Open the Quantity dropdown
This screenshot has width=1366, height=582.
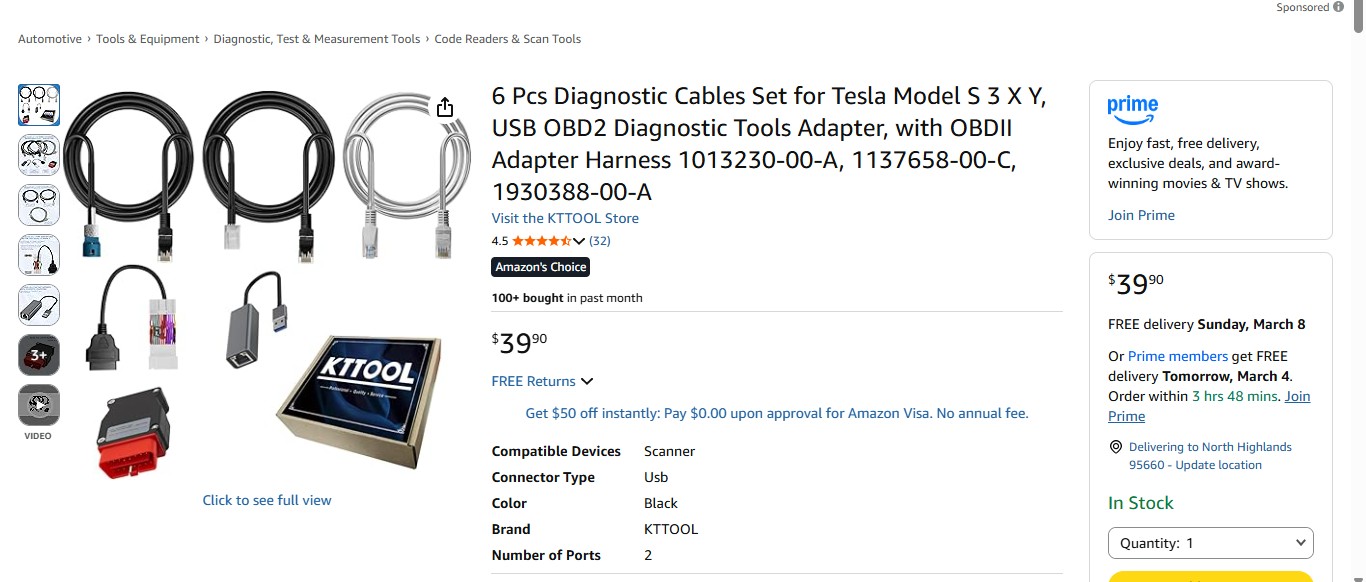pyautogui.click(x=1210, y=543)
